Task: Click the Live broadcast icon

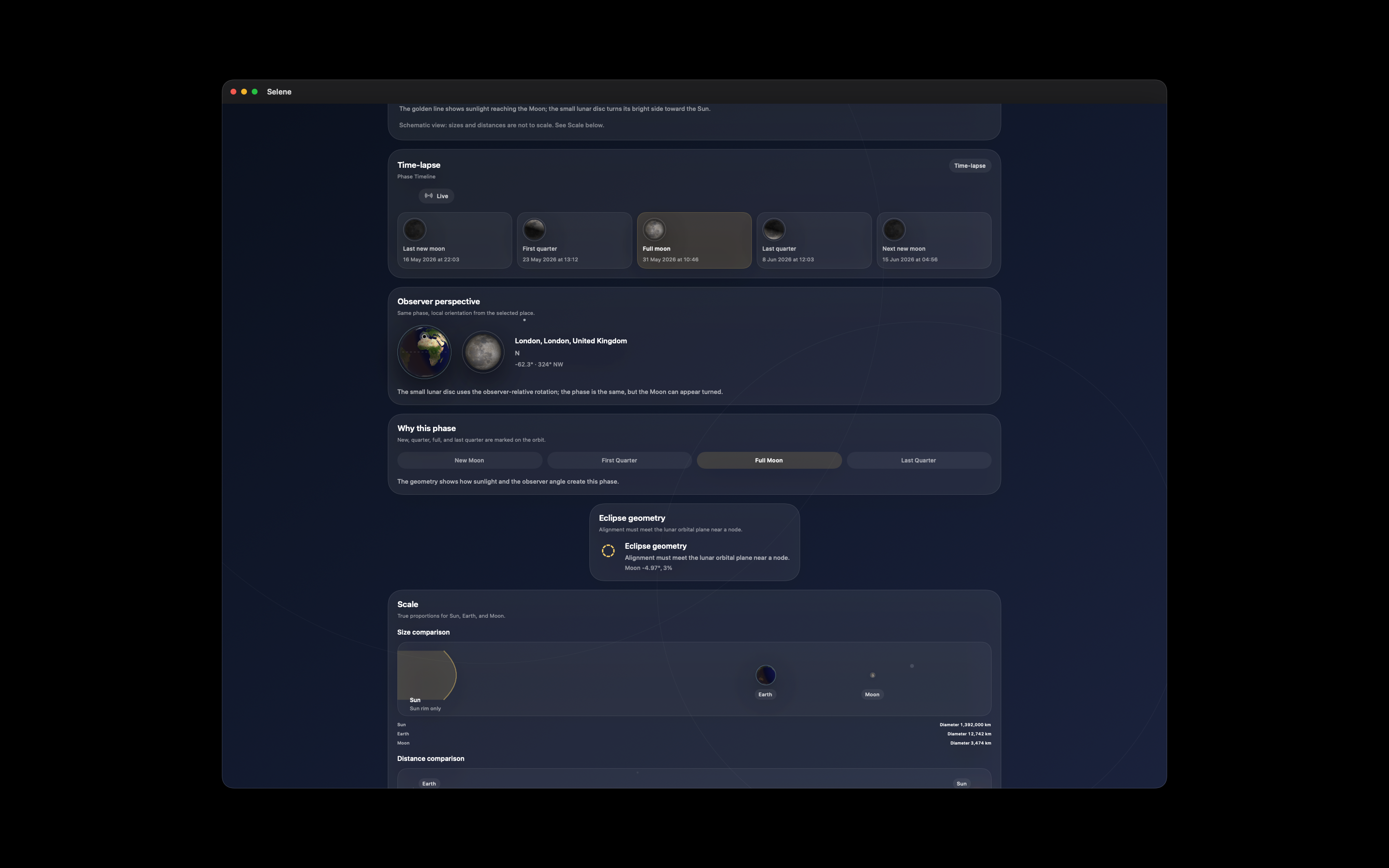Action: coord(429,196)
